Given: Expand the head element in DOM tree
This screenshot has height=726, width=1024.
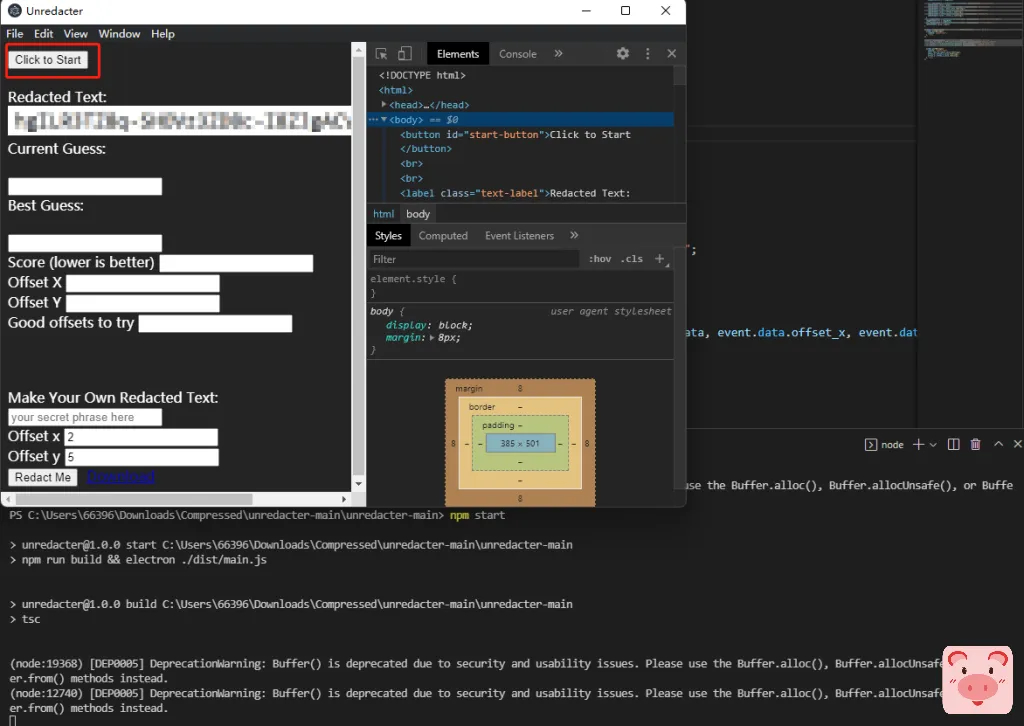Looking at the screenshot, I should [x=385, y=105].
